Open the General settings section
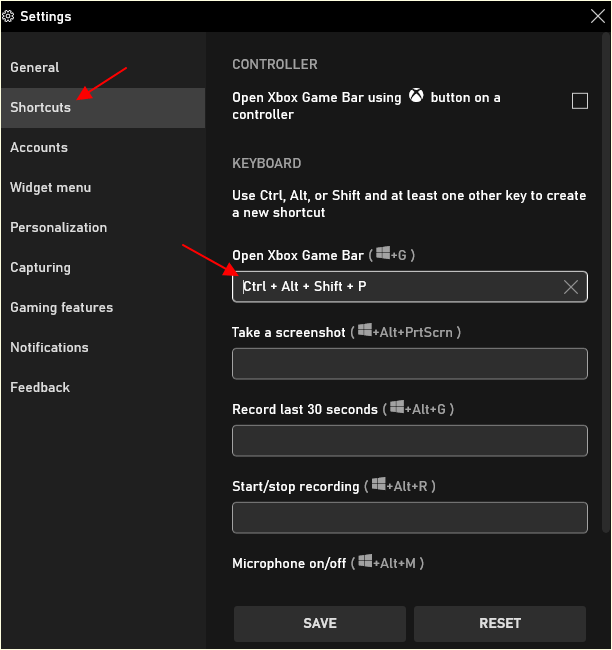 click(x=103, y=67)
